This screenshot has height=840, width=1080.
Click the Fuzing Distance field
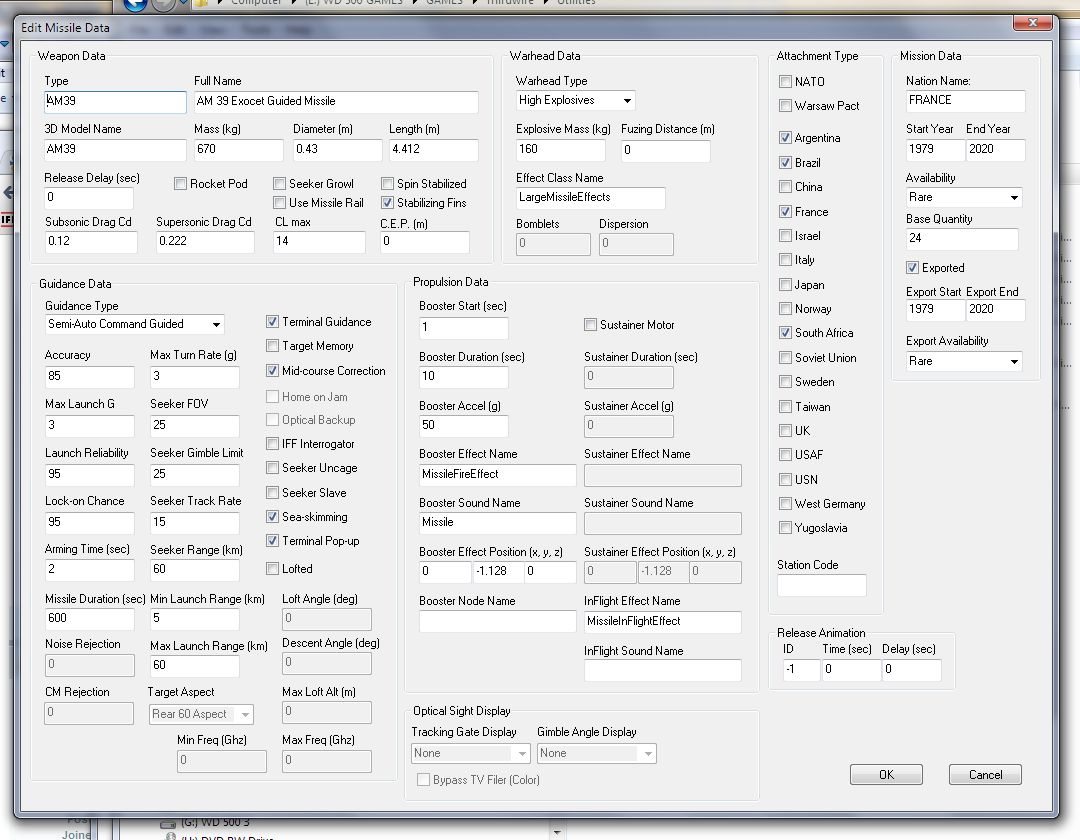point(665,150)
